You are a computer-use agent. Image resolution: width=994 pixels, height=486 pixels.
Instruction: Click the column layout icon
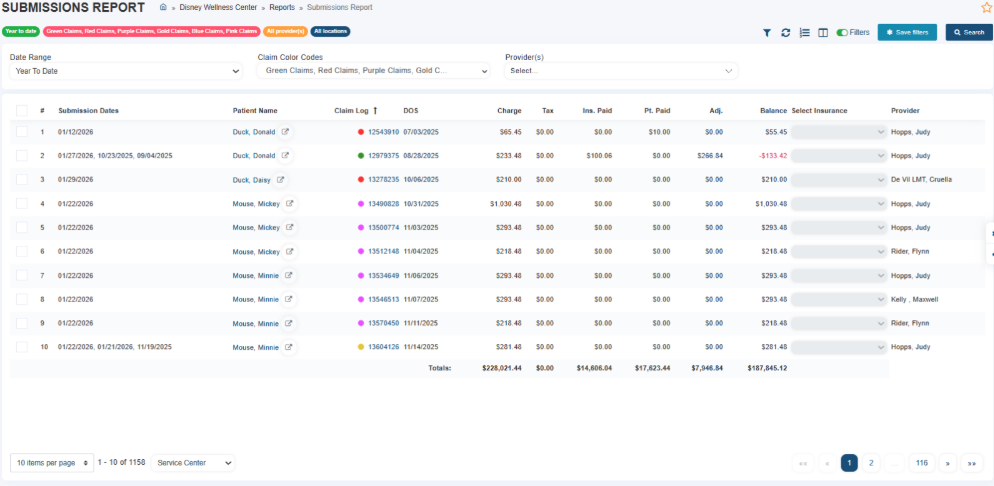[822, 33]
